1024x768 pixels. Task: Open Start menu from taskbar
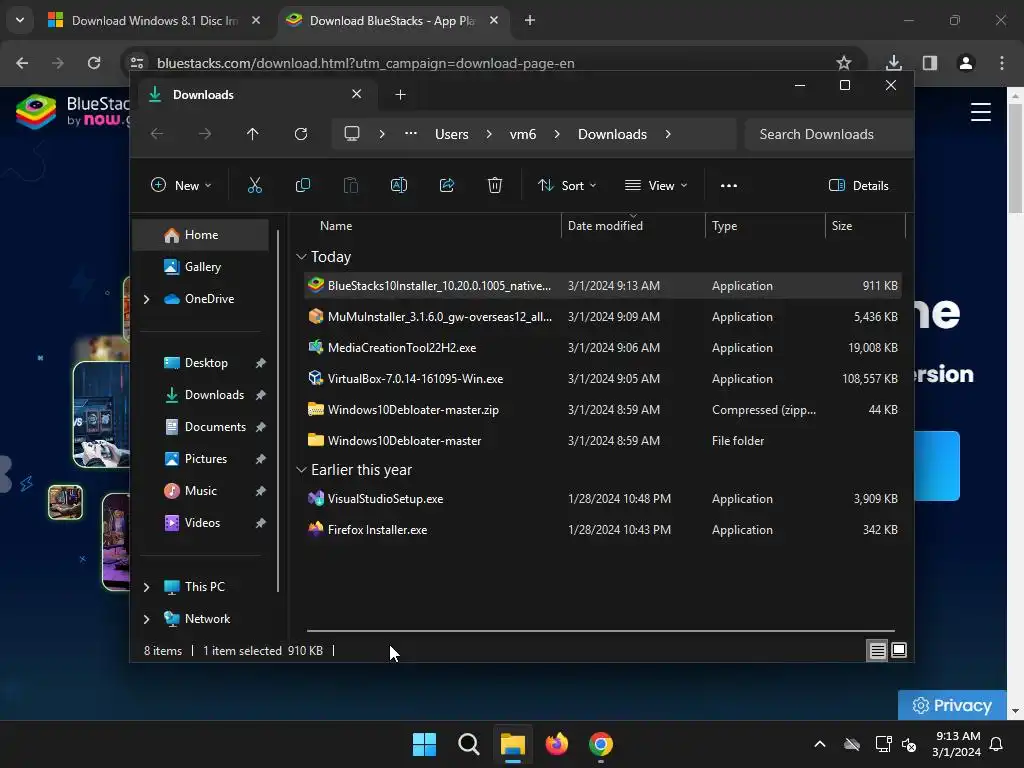424,744
